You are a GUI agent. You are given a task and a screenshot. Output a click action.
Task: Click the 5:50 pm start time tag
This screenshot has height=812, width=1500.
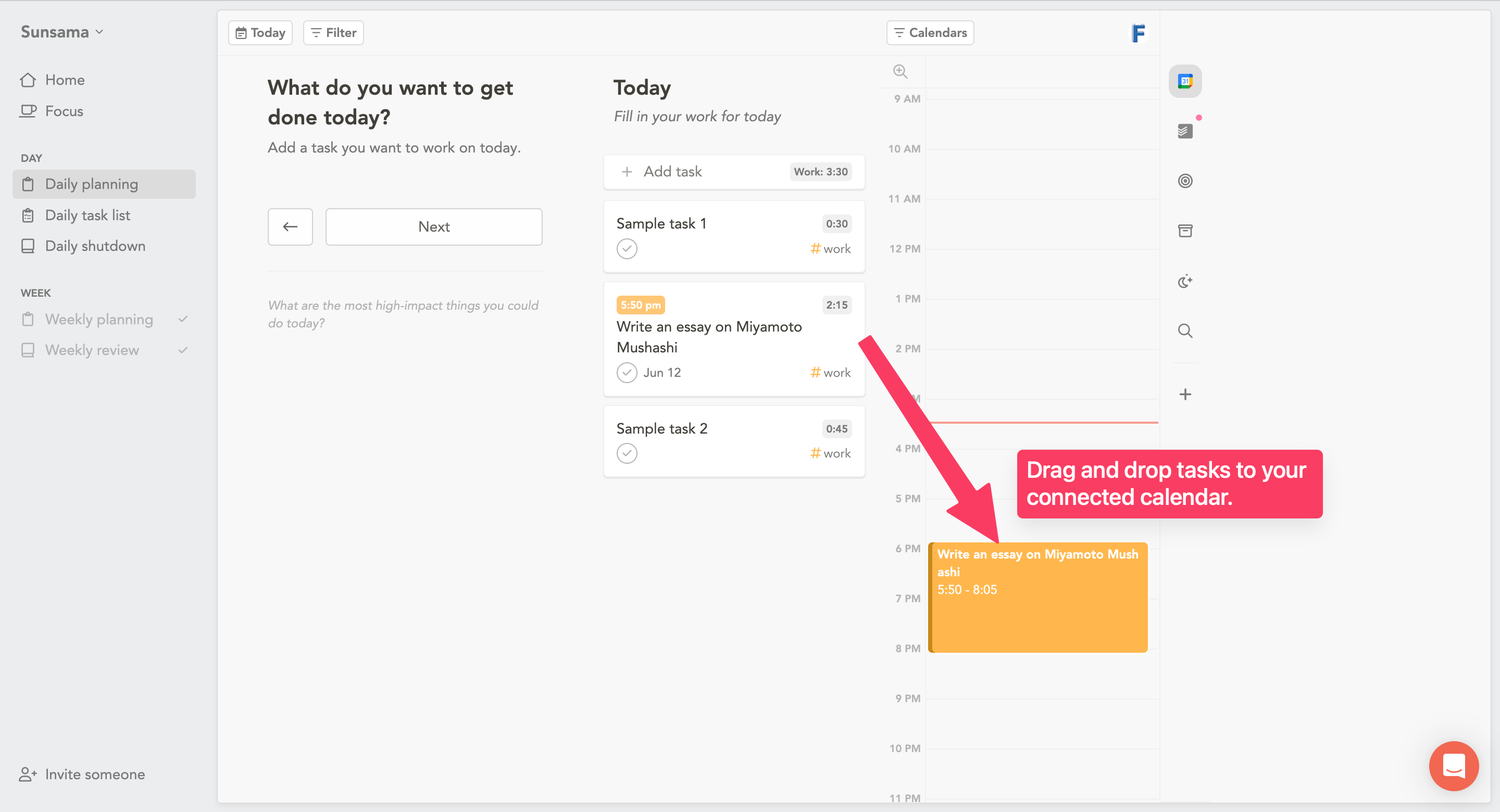click(641, 305)
